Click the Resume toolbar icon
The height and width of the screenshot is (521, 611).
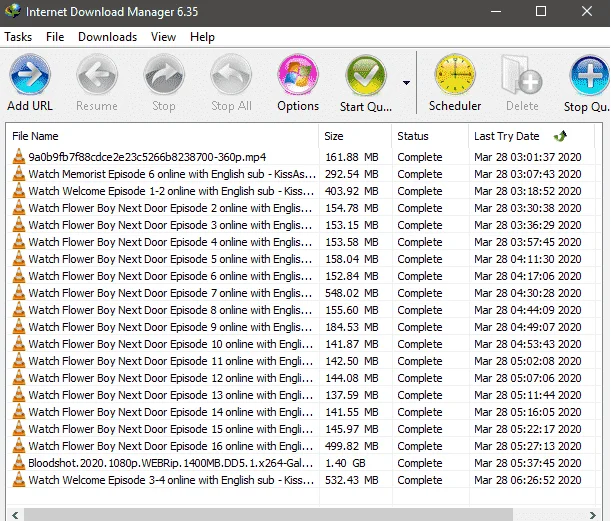click(x=97, y=74)
